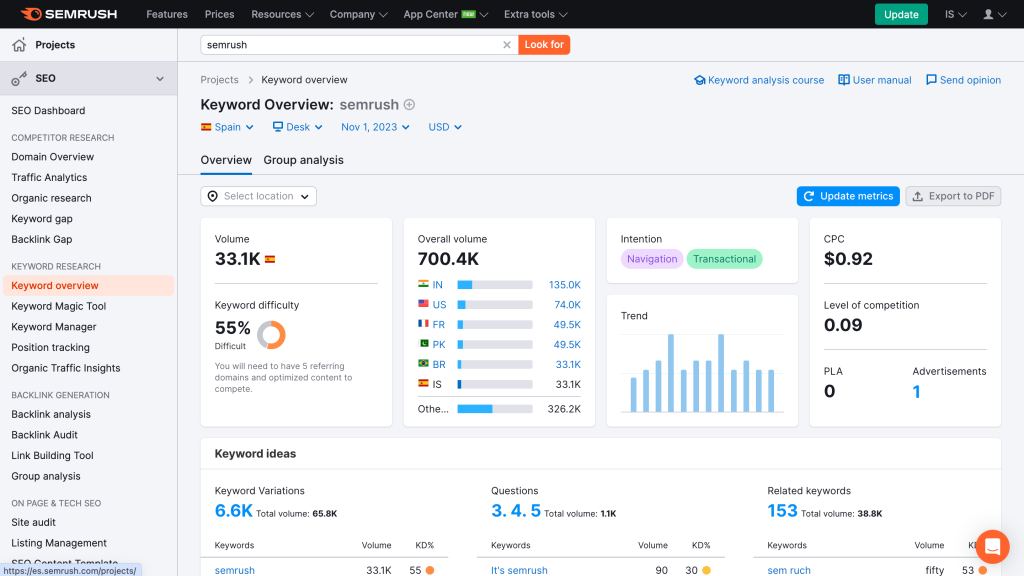
Task: Click the Look for button
Action: pyautogui.click(x=544, y=44)
